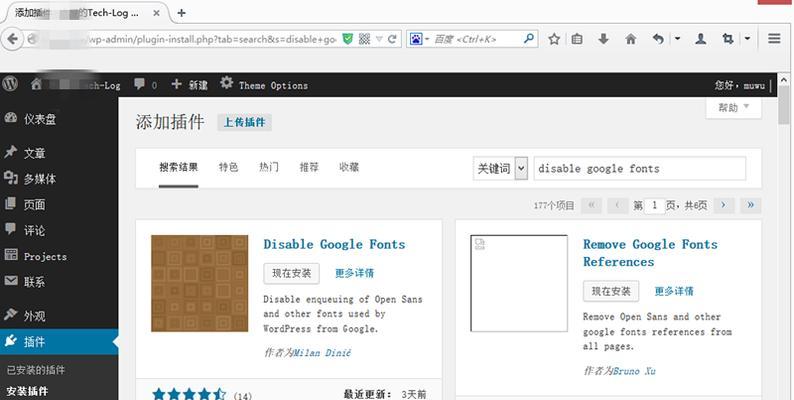Switch to the 推荐 tab
Image resolution: width=794 pixels, height=400 pixels.
click(309, 167)
